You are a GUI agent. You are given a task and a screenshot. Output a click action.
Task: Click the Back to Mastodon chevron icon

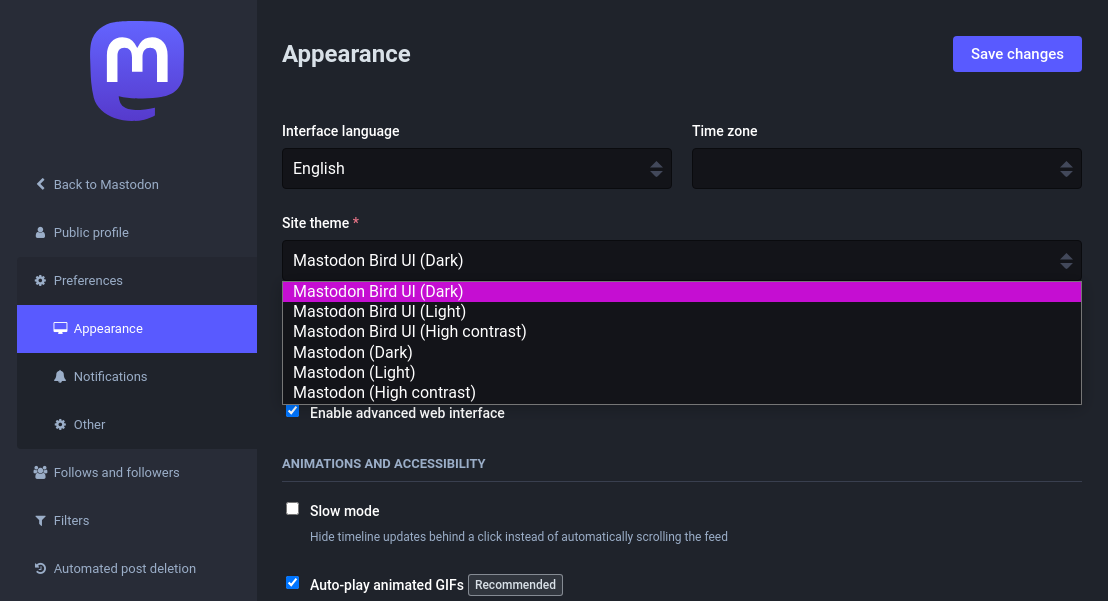(x=41, y=184)
